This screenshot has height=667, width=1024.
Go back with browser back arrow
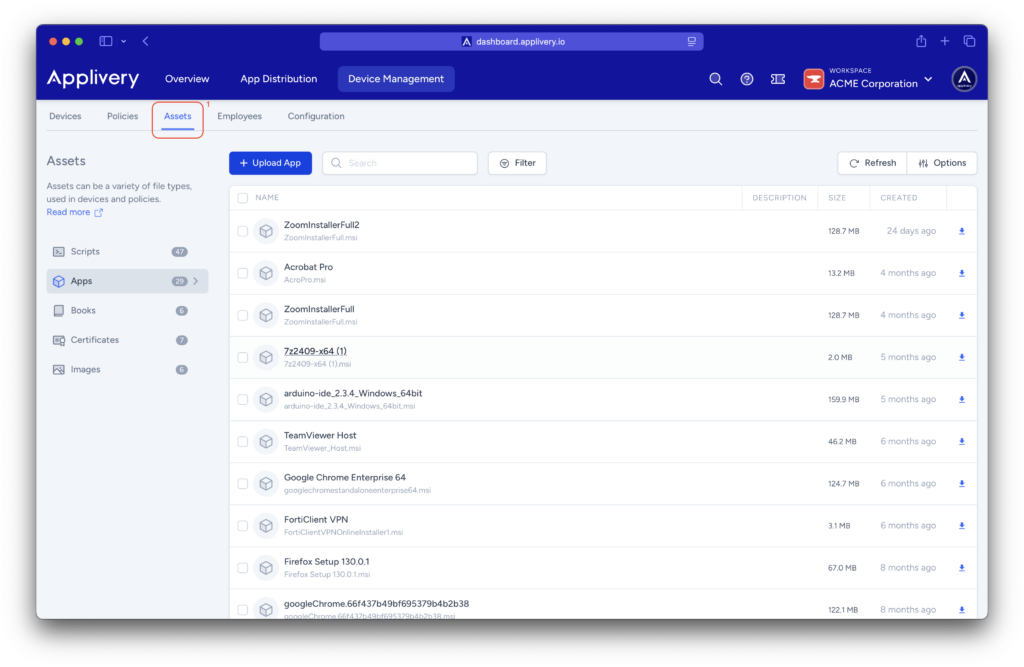pos(146,41)
